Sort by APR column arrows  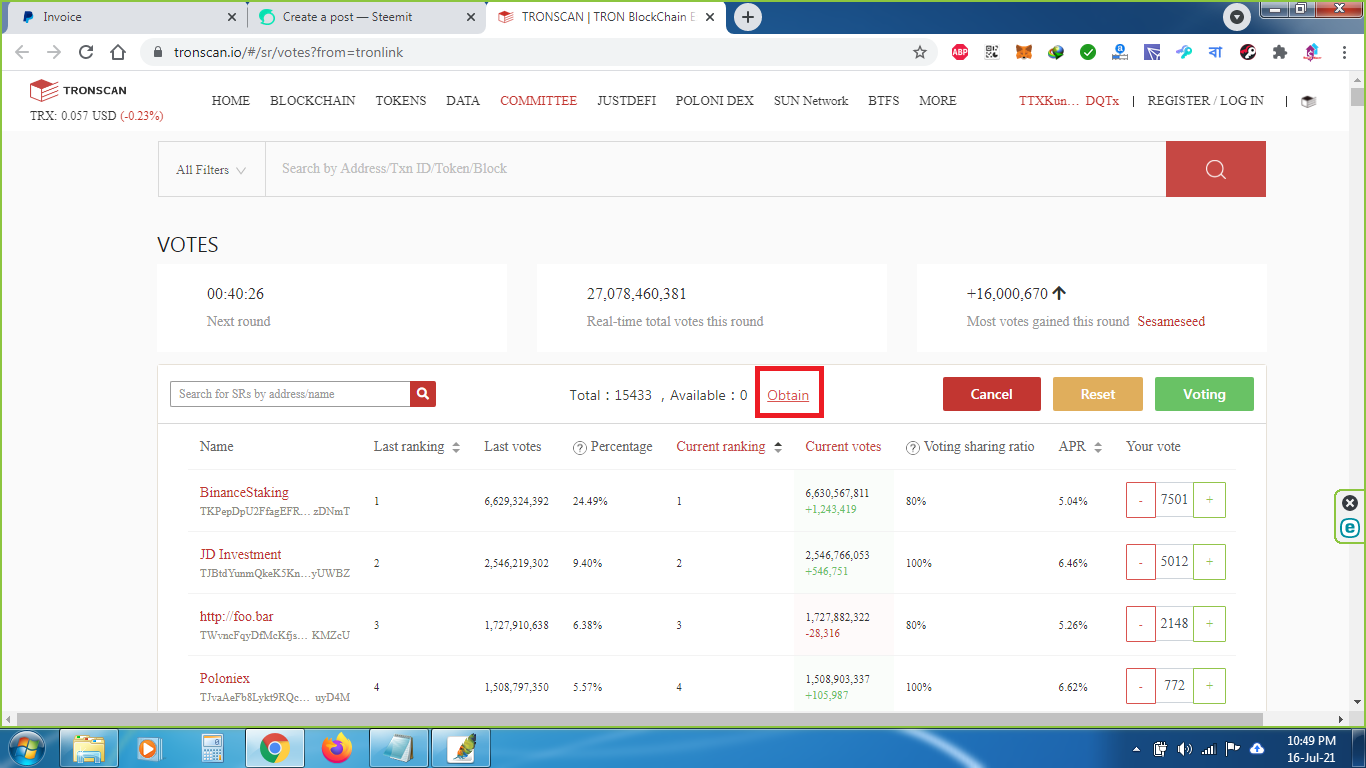click(1098, 447)
